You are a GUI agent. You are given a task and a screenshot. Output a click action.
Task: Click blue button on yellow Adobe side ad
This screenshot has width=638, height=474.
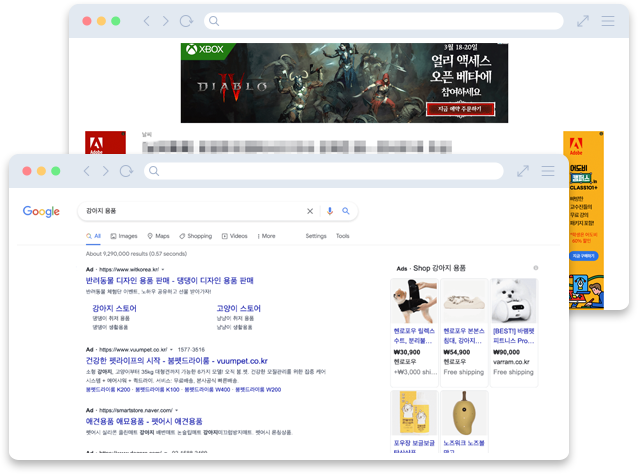tap(583, 256)
